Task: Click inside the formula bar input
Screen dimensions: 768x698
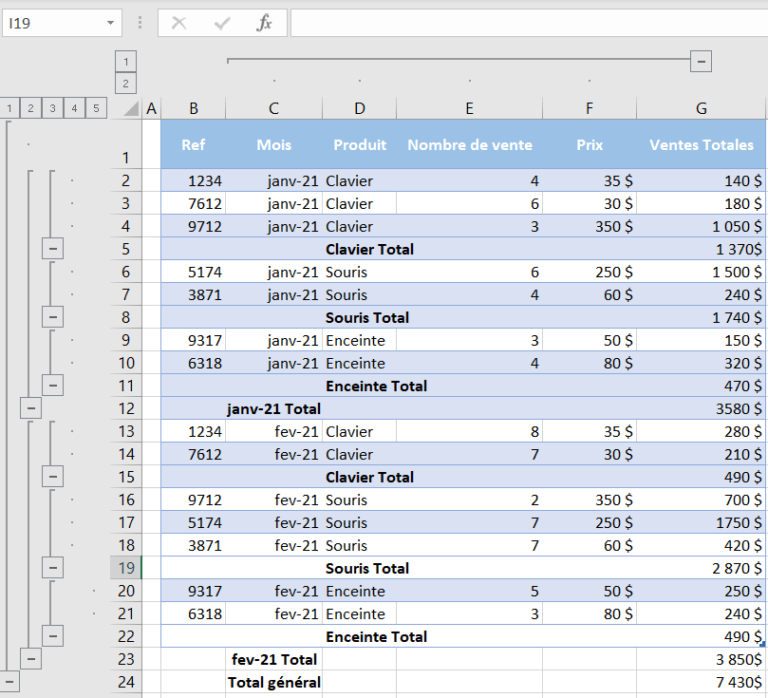Action: [529, 23]
